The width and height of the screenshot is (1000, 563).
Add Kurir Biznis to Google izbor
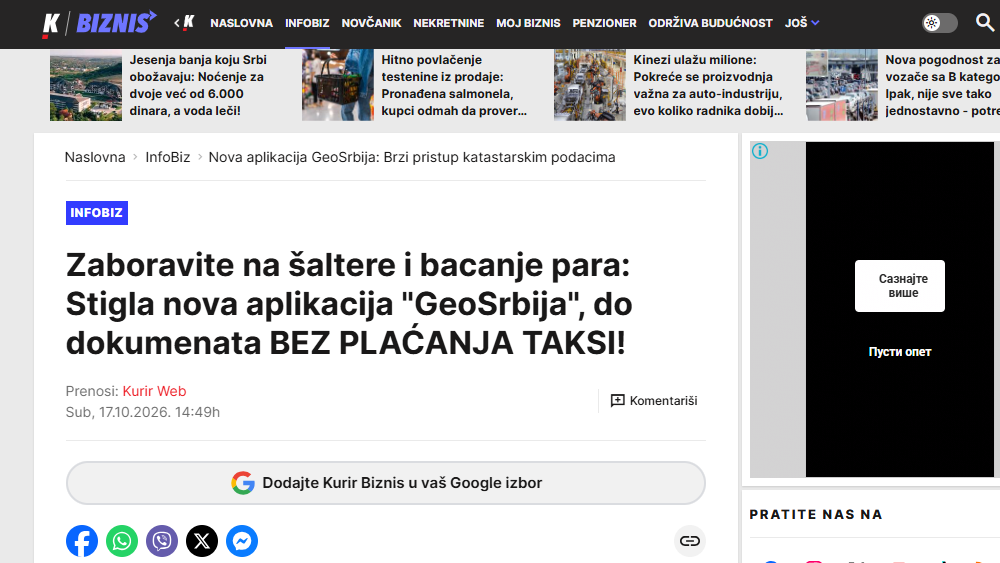tap(386, 483)
